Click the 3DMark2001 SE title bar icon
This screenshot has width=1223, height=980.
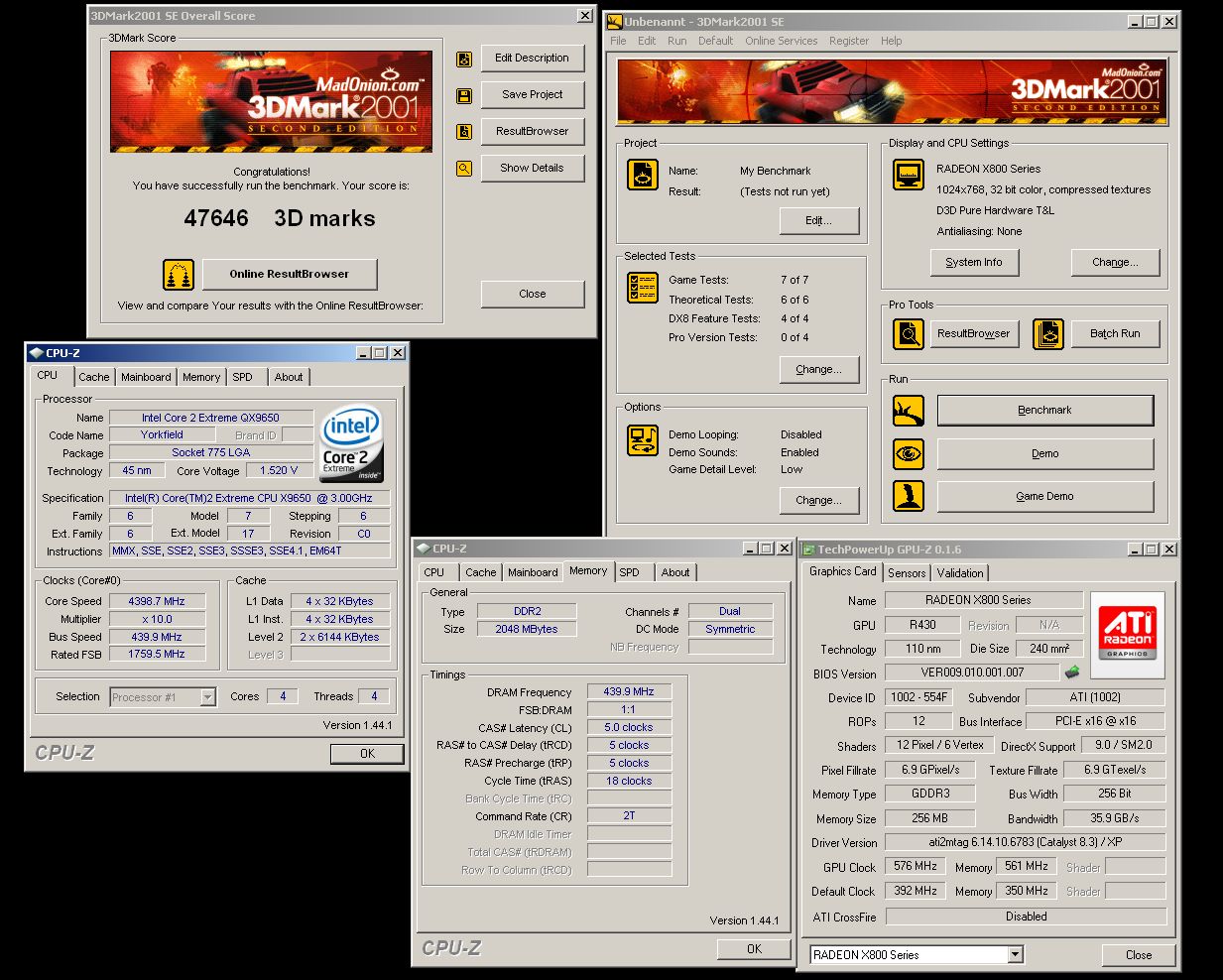(x=615, y=22)
